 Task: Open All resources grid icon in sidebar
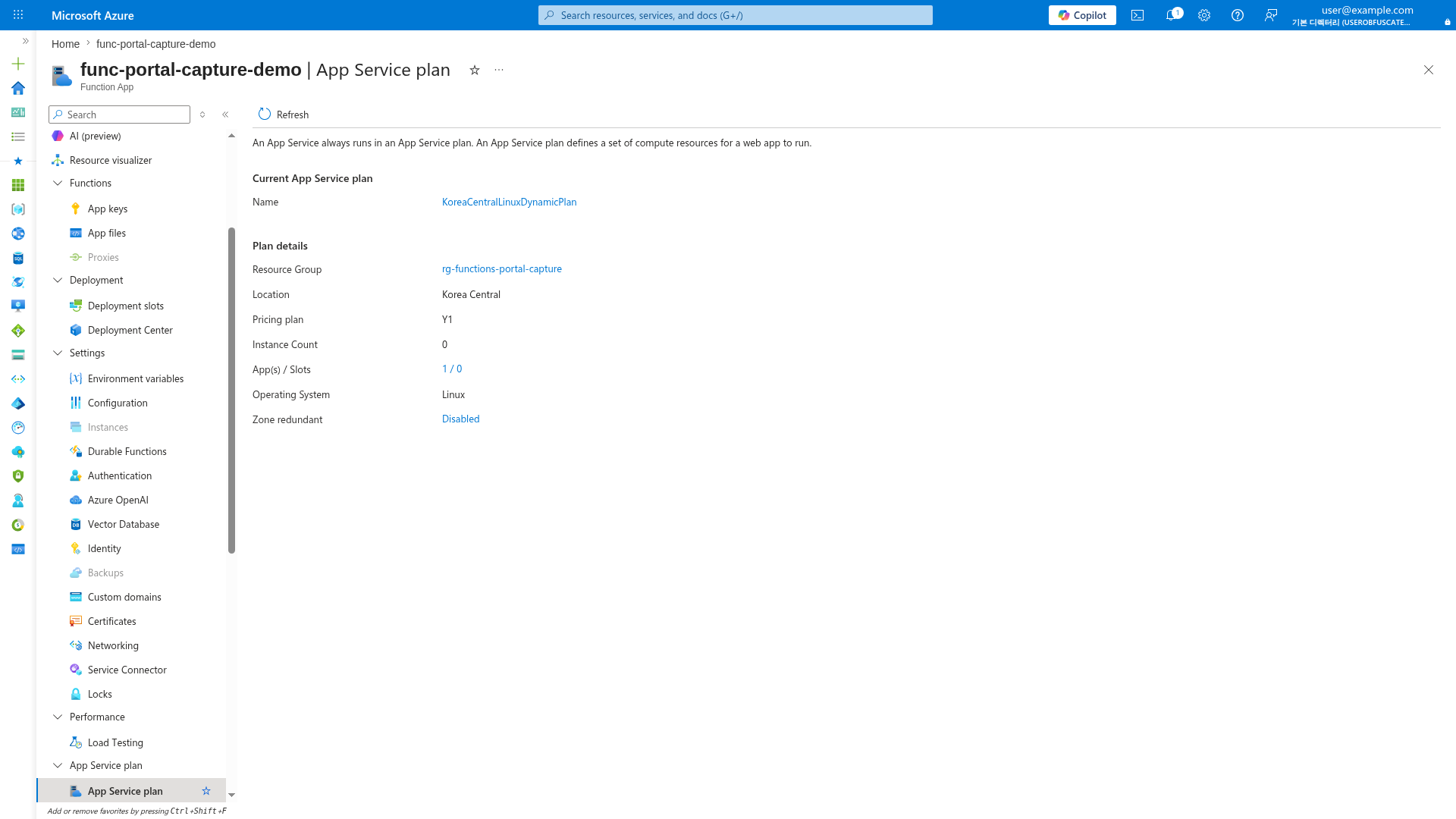[18, 185]
